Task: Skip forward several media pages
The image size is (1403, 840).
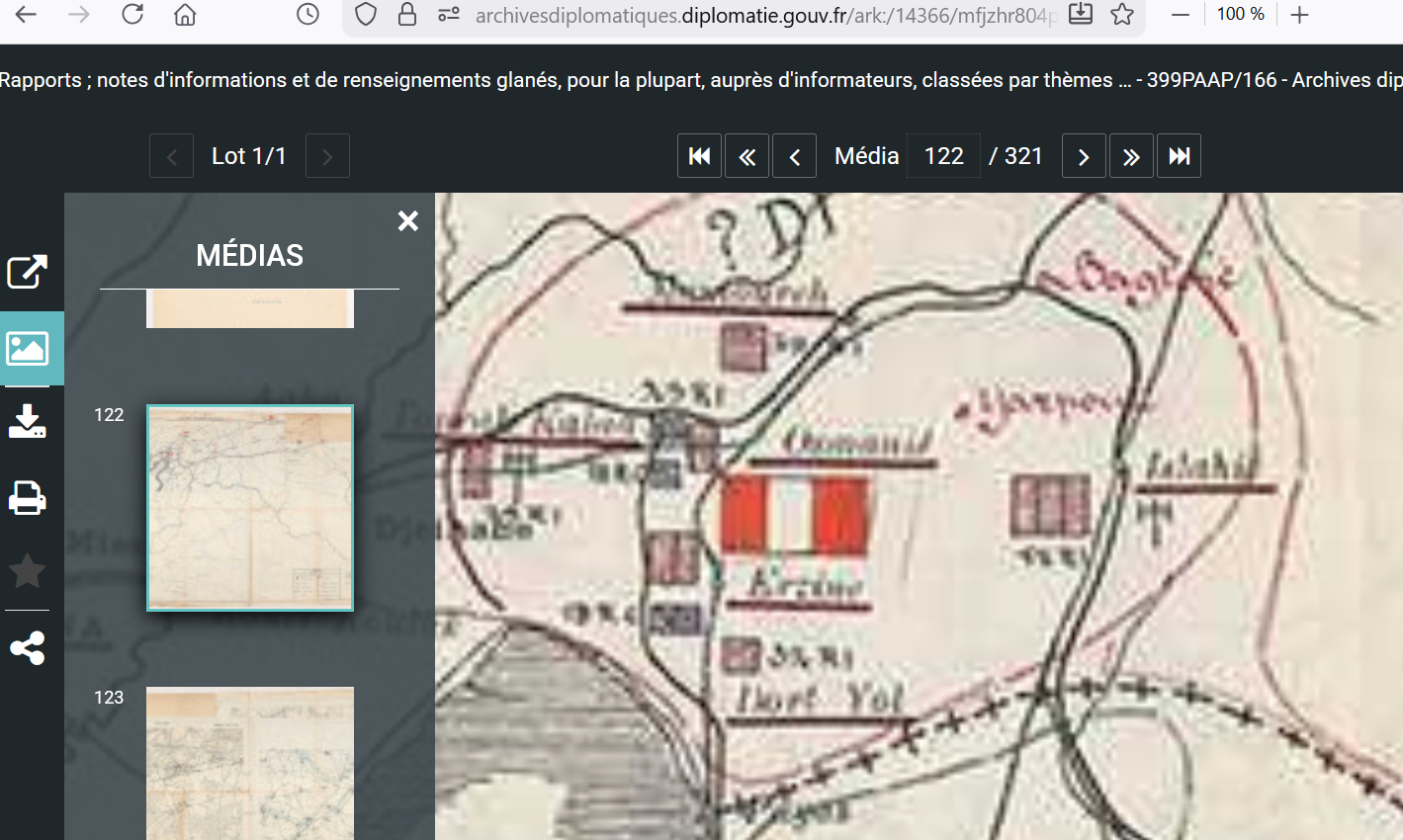Action: tap(1131, 156)
